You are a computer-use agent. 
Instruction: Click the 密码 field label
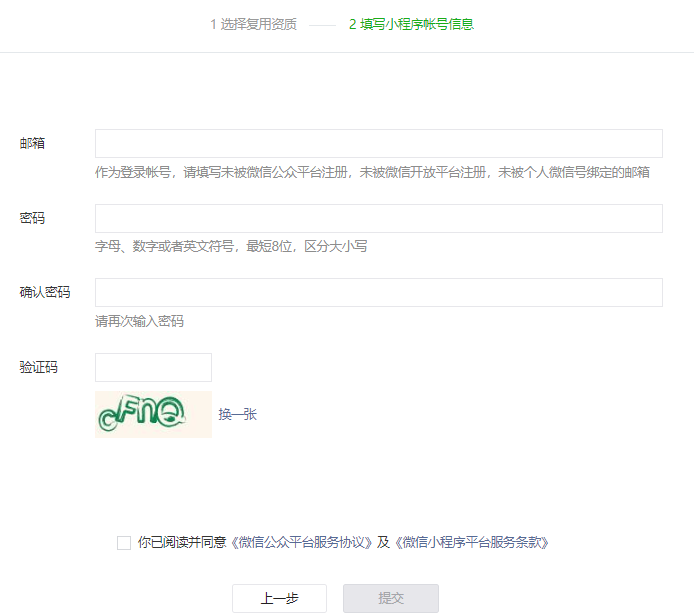(32, 218)
